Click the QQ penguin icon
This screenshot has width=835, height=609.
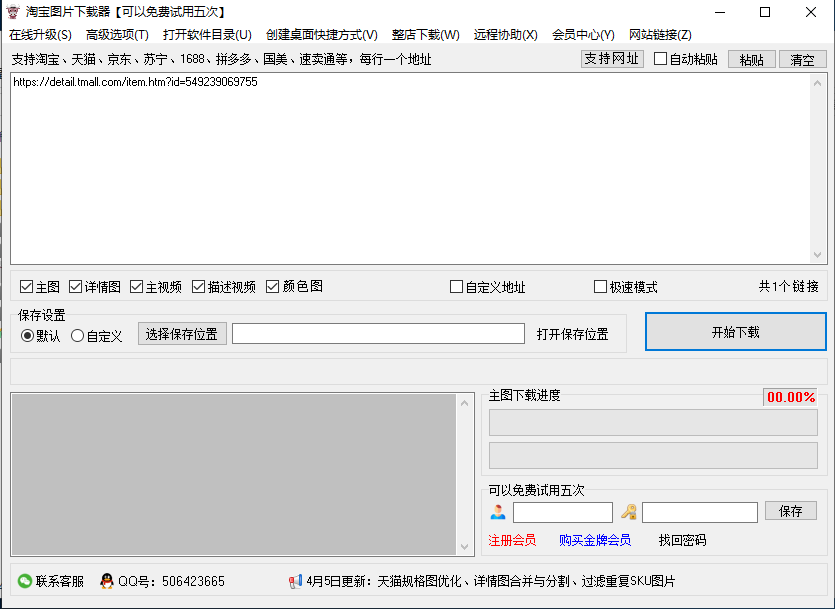pos(107,581)
